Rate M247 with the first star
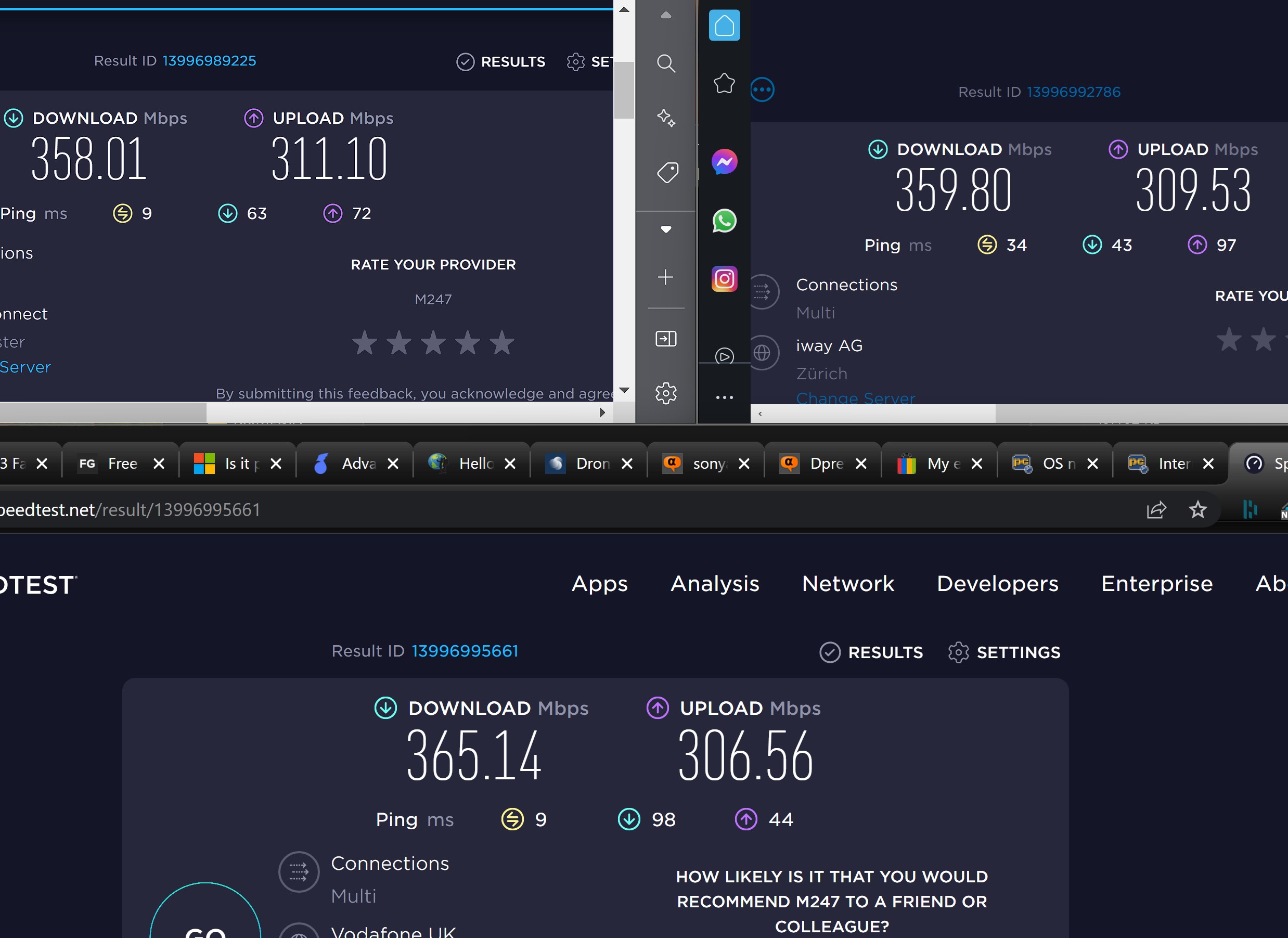This screenshot has width=1288, height=938. point(365,343)
